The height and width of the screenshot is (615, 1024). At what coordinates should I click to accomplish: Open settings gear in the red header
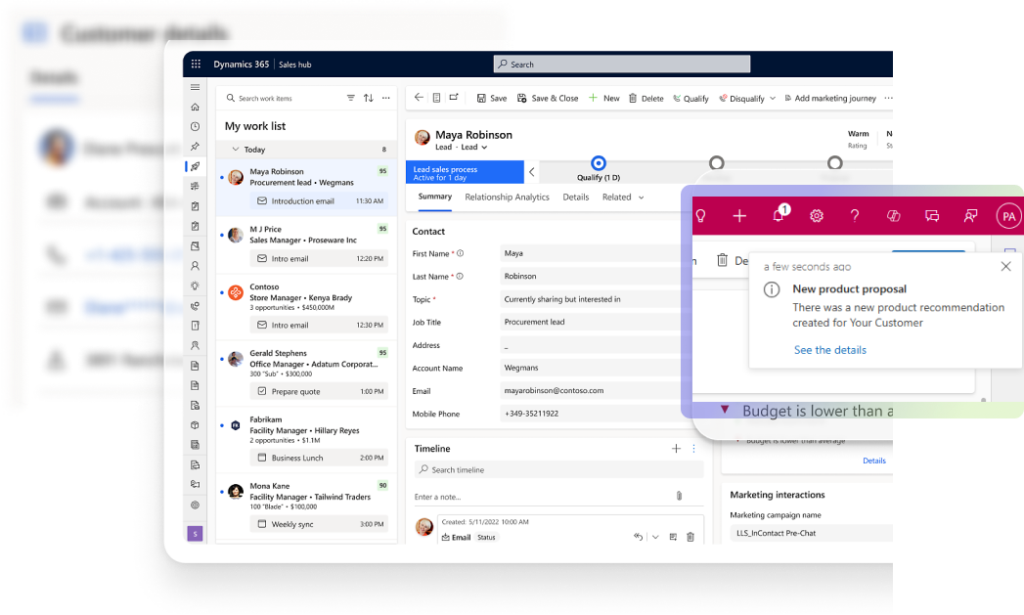point(816,216)
